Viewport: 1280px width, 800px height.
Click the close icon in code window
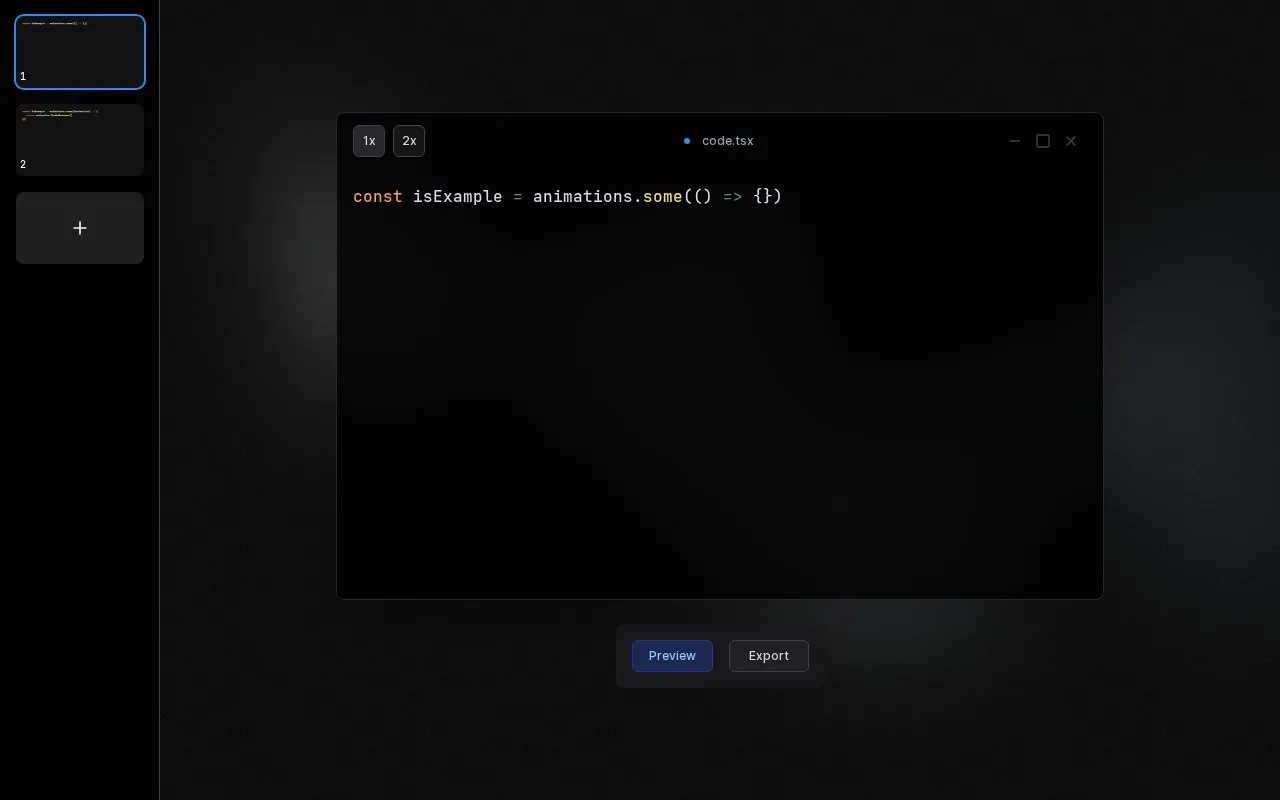coord(1071,141)
